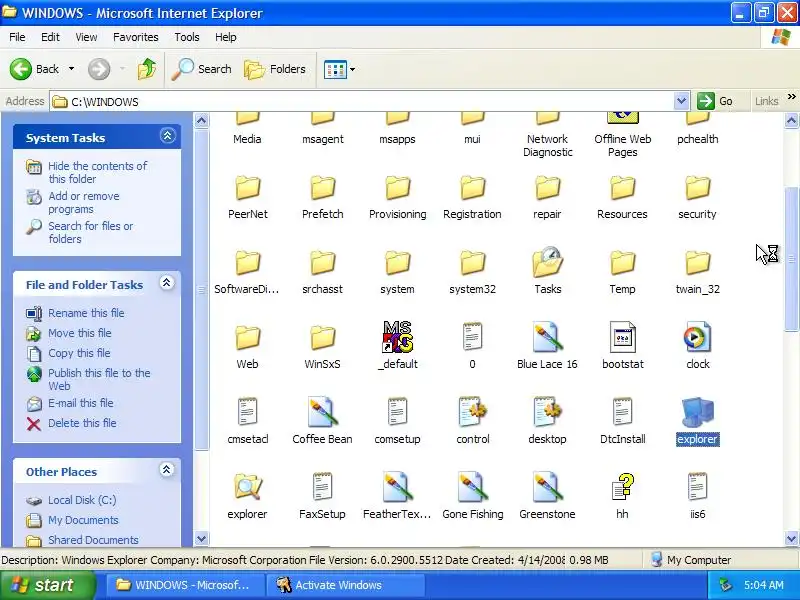Viewport: 800px width, 600px height.
Task: Select the Blue Lace 16 bitmap icon
Action: tap(547, 337)
